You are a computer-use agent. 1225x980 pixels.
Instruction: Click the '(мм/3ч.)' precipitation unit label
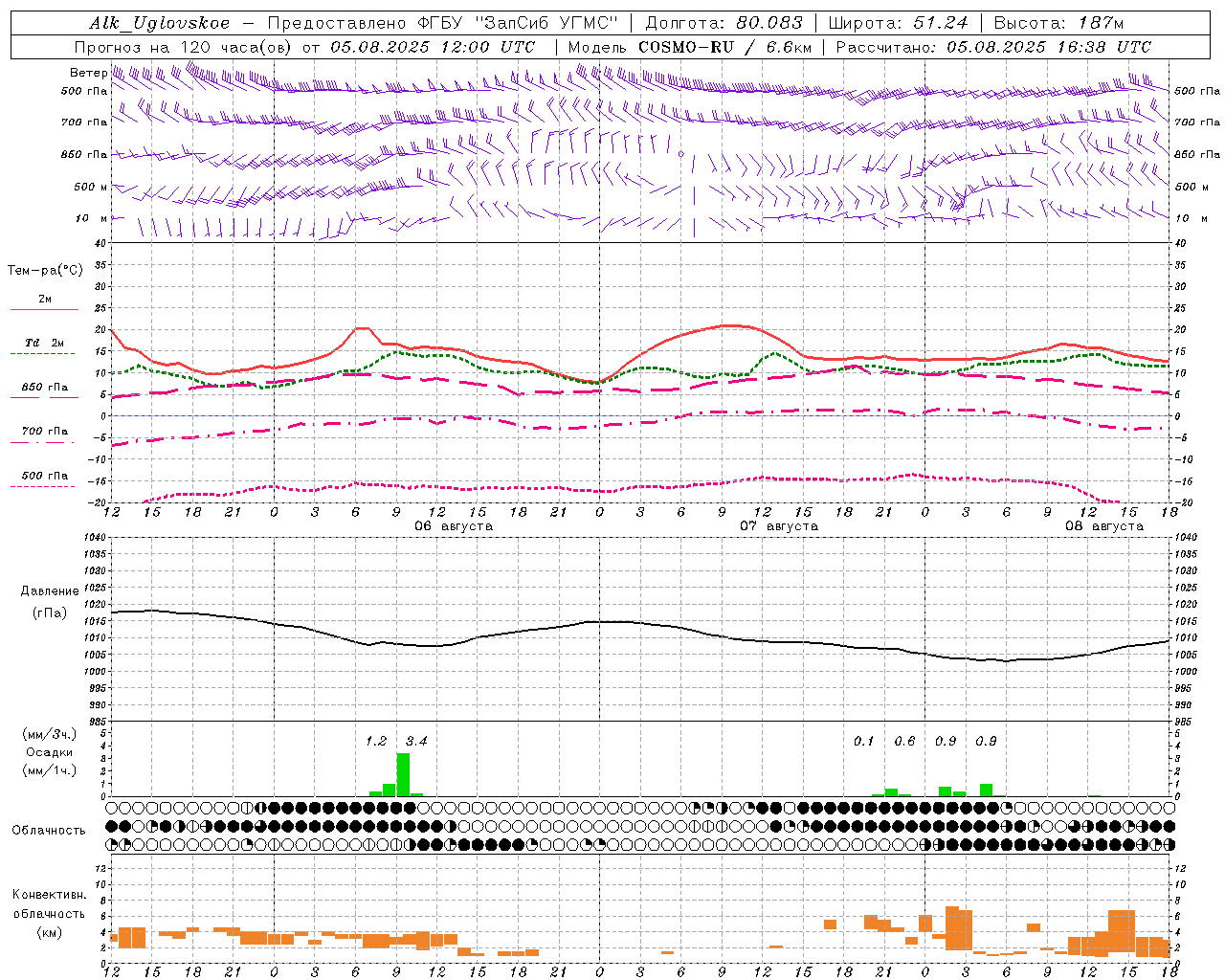(50, 734)
